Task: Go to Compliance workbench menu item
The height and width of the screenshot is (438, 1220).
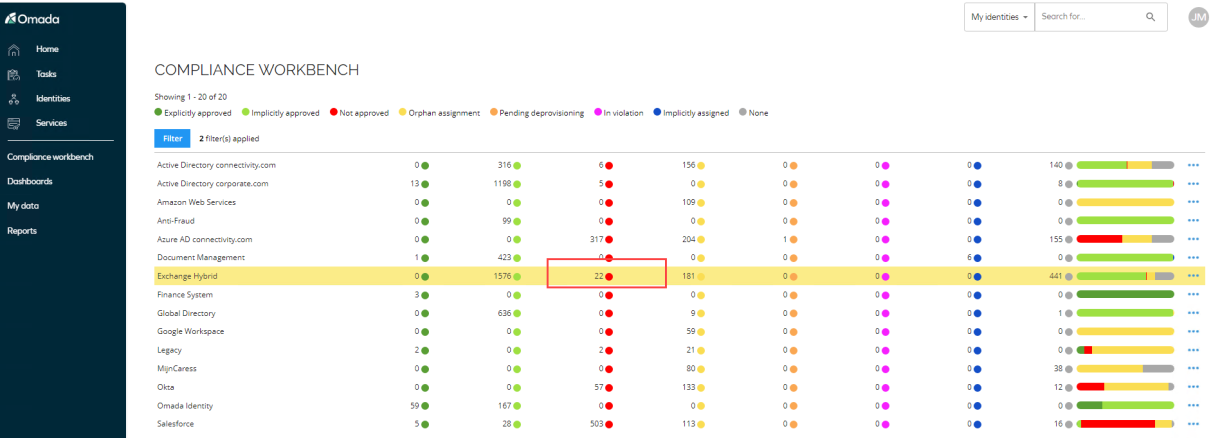Action: 50,157
